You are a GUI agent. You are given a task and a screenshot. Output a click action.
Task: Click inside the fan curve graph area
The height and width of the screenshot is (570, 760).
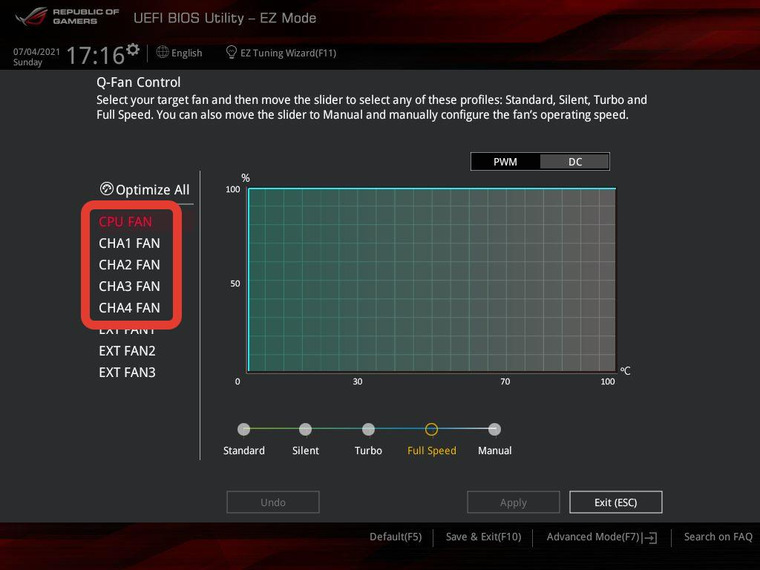point(431,280)
